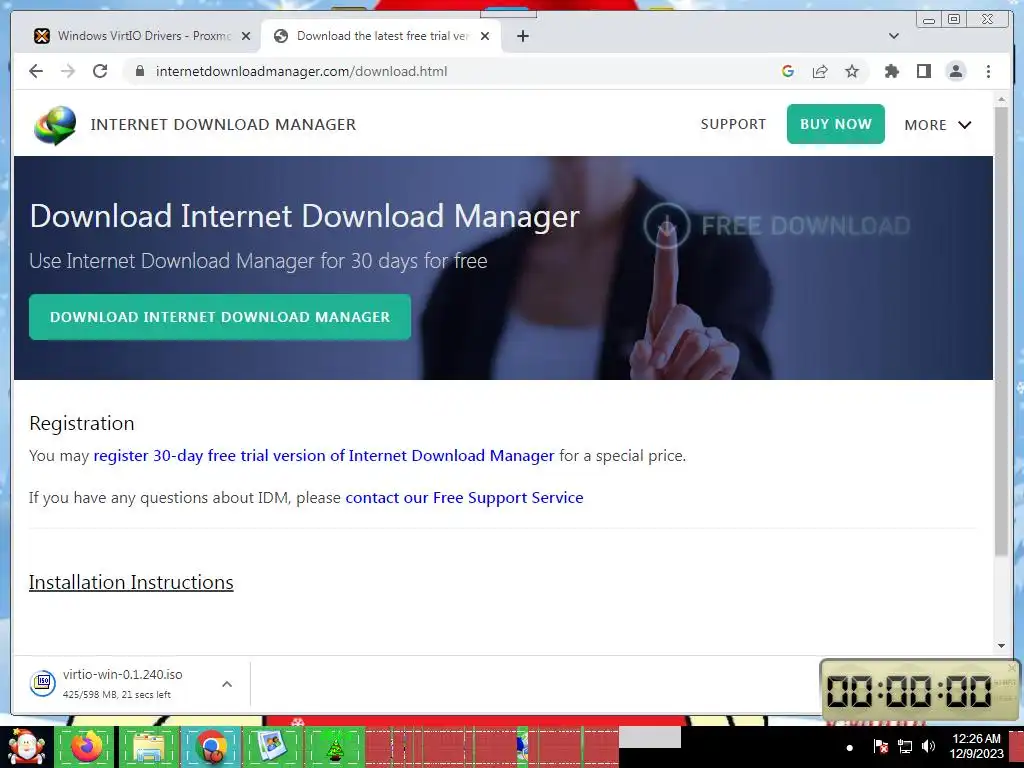This screenshot has height=768, width=1024.
Task: Click the network tray icon
Action: point(905,746)
